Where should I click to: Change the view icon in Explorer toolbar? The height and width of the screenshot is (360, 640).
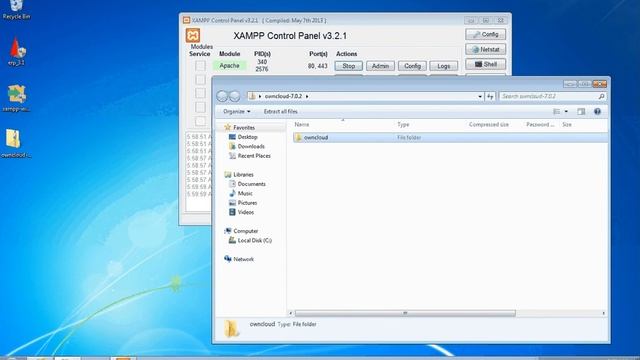(557, 111)
